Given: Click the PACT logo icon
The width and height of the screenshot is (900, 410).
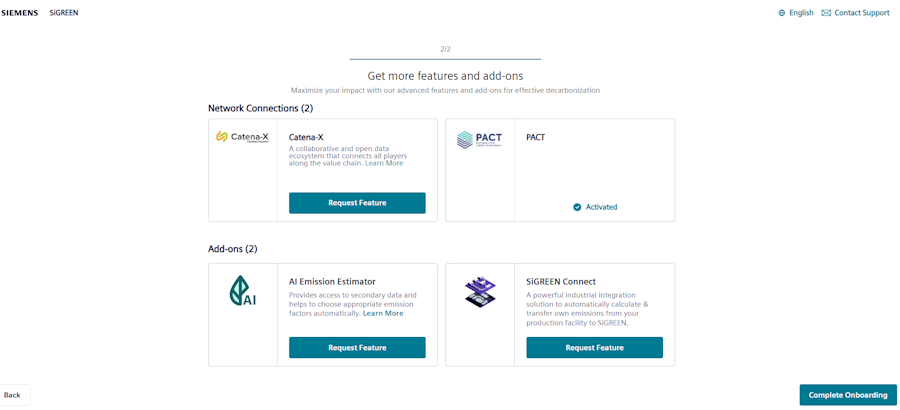Looking at the screenshot, I should pyautogui.click(x=479, y=140).
